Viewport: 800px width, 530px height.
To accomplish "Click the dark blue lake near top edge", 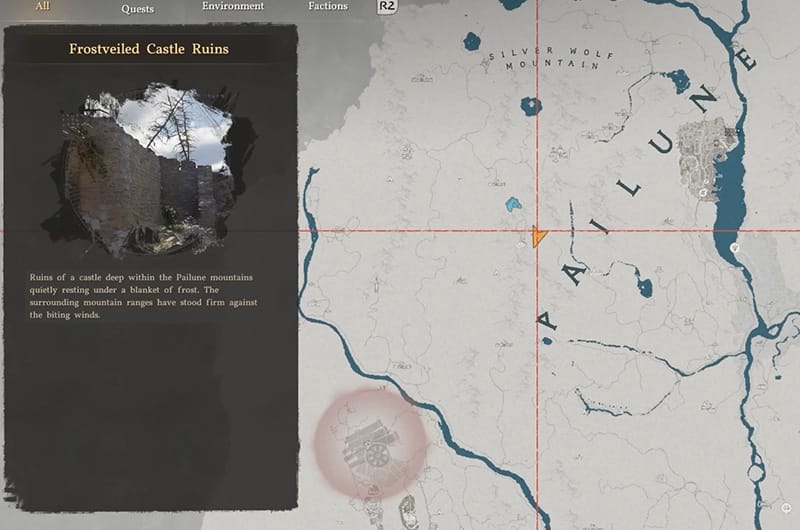I will coord(471,42).
